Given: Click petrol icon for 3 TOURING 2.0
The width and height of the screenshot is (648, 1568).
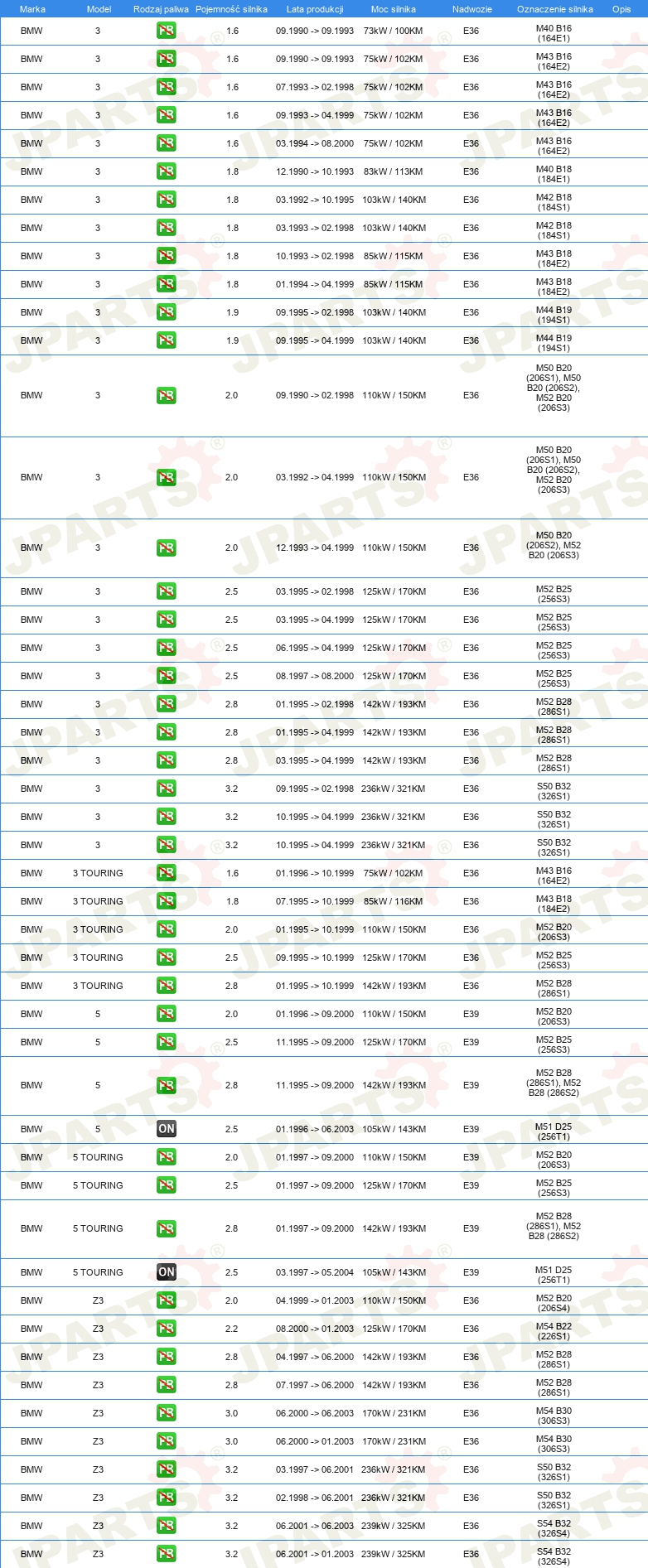Looking at the screenshot, I should [166, 930].
